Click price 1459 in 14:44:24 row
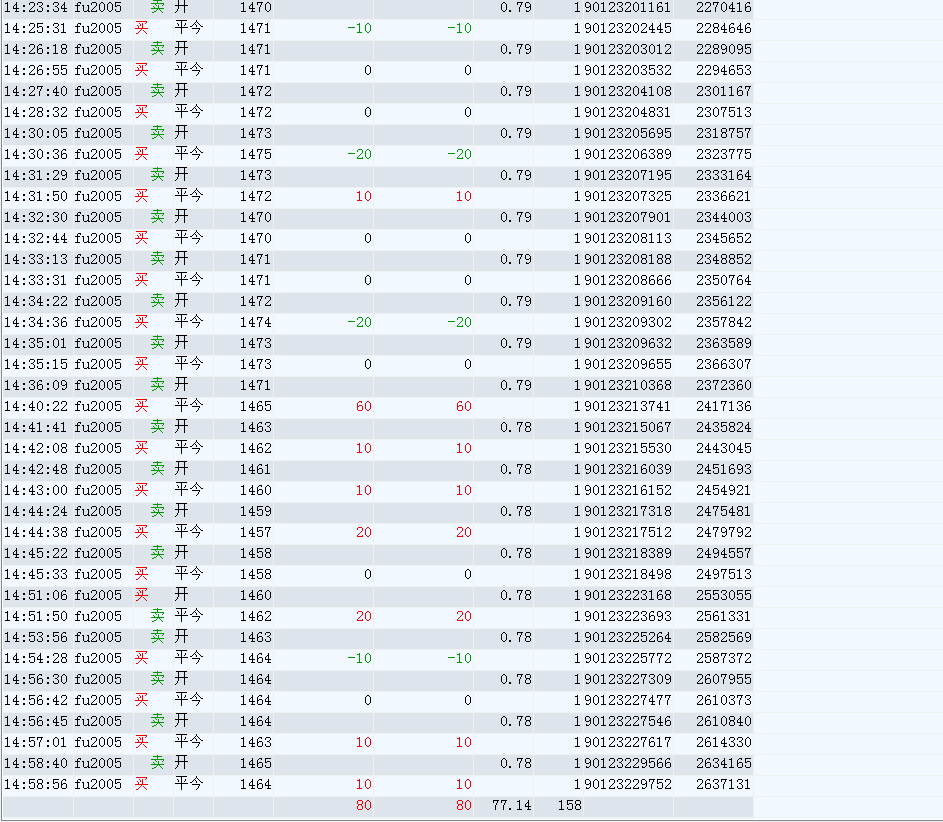 coord(256,512)
